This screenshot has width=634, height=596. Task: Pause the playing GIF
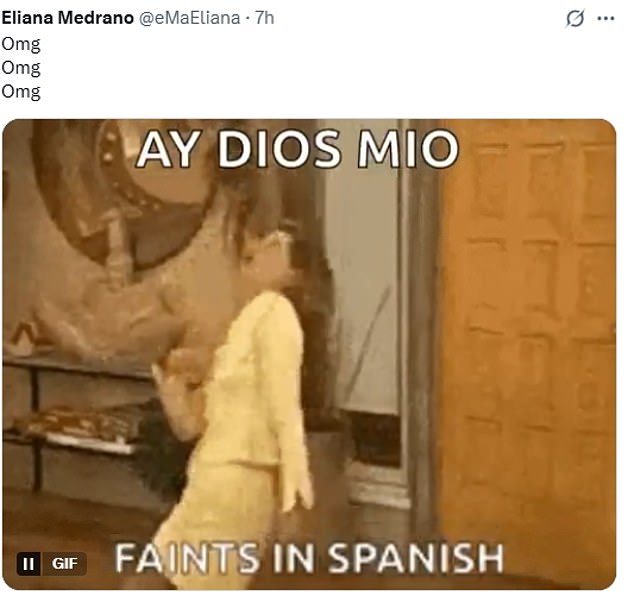[x=28, y=564]
